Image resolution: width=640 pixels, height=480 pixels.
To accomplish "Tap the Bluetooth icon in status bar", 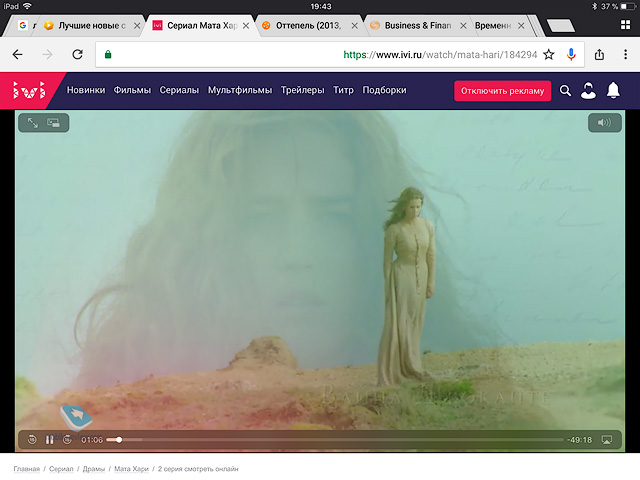I will pos(595,6).
